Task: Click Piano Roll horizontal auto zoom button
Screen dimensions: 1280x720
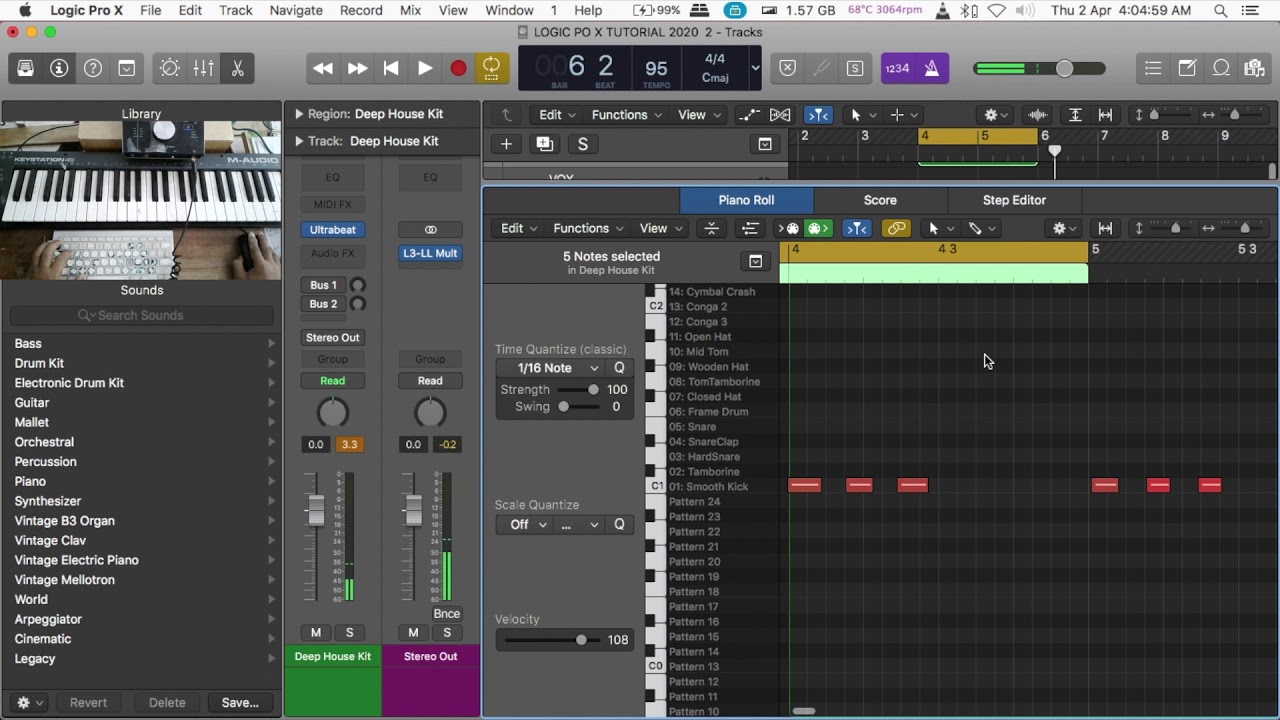Action: click(1105, 229)
